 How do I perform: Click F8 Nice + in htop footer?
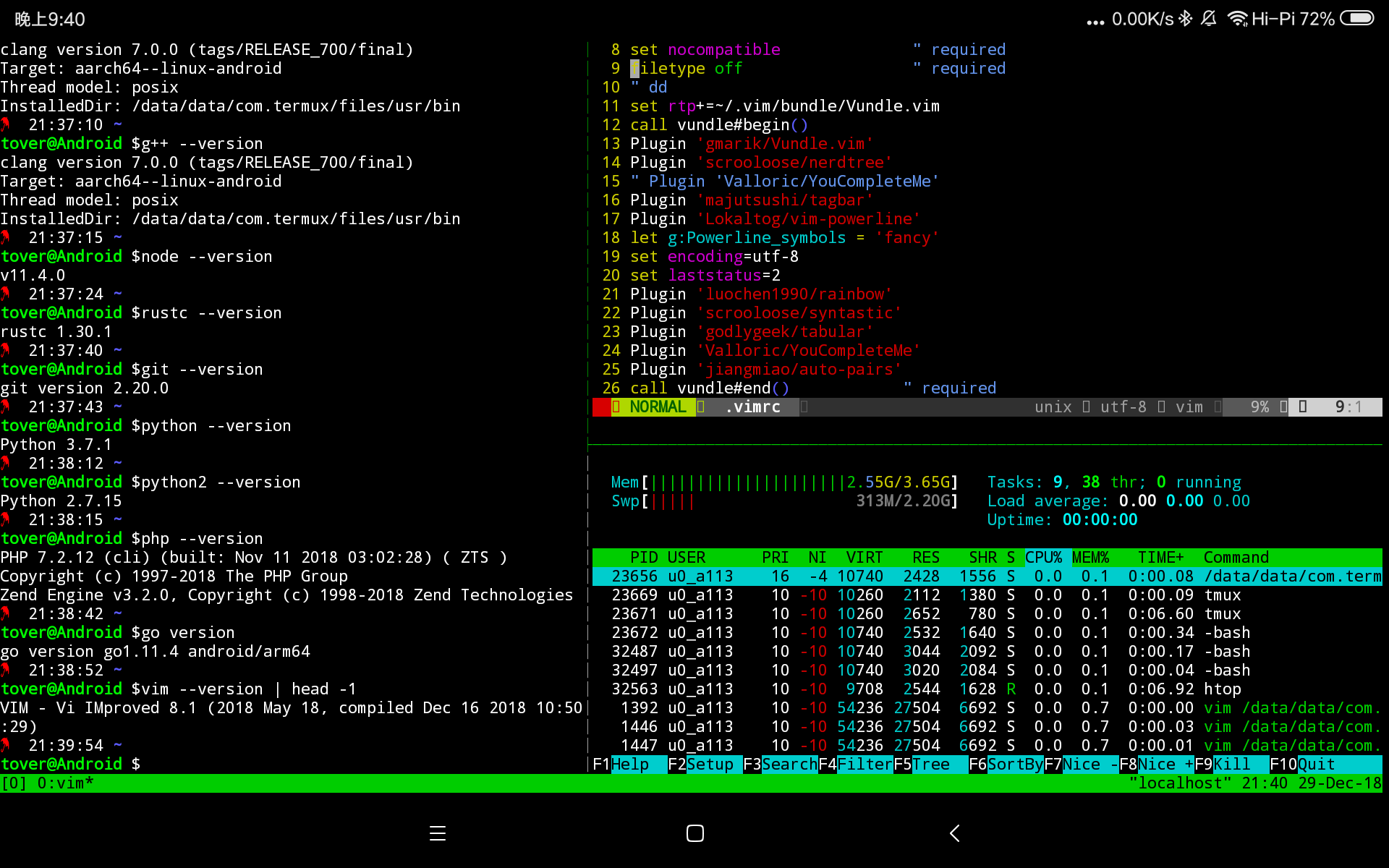click(1157, 764)
